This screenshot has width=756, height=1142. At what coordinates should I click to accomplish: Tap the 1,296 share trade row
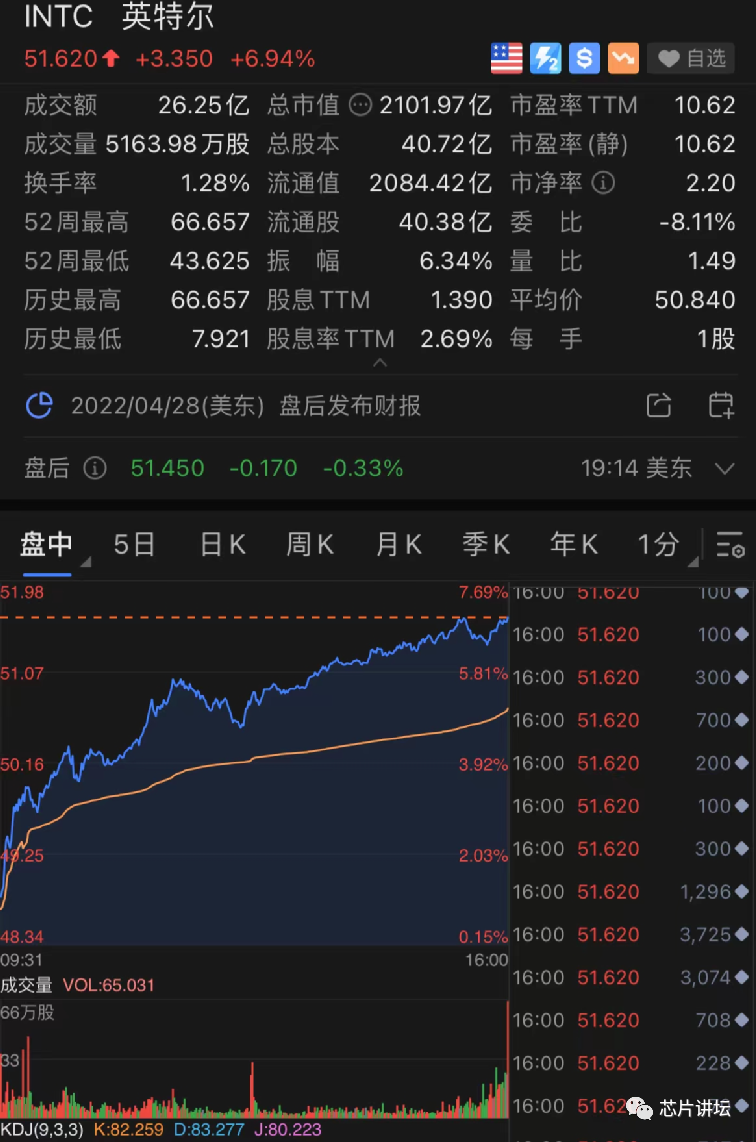tap(631, 891)
